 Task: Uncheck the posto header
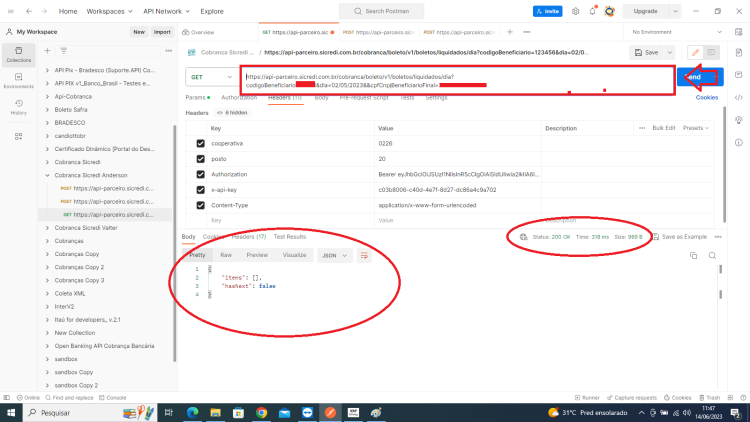point(200,159)
